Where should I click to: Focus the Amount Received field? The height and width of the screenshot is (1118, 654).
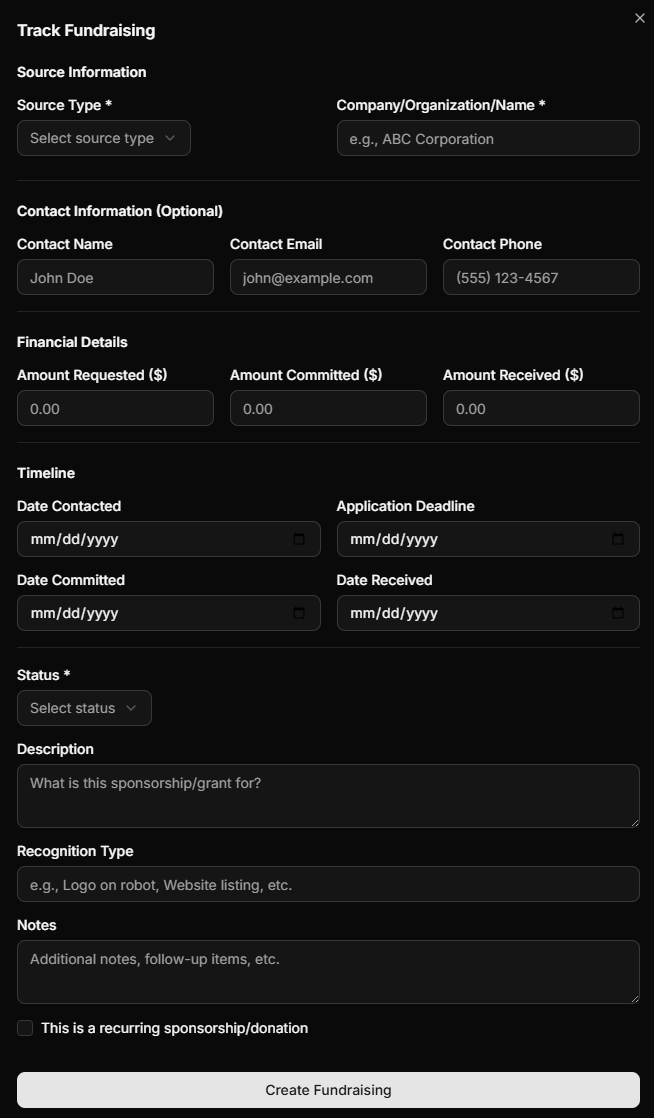[541, 409]
